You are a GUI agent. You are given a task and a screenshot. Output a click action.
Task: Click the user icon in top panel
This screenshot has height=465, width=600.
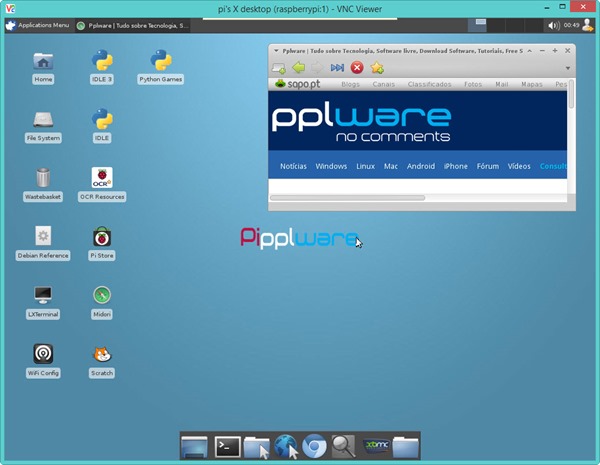588,25
